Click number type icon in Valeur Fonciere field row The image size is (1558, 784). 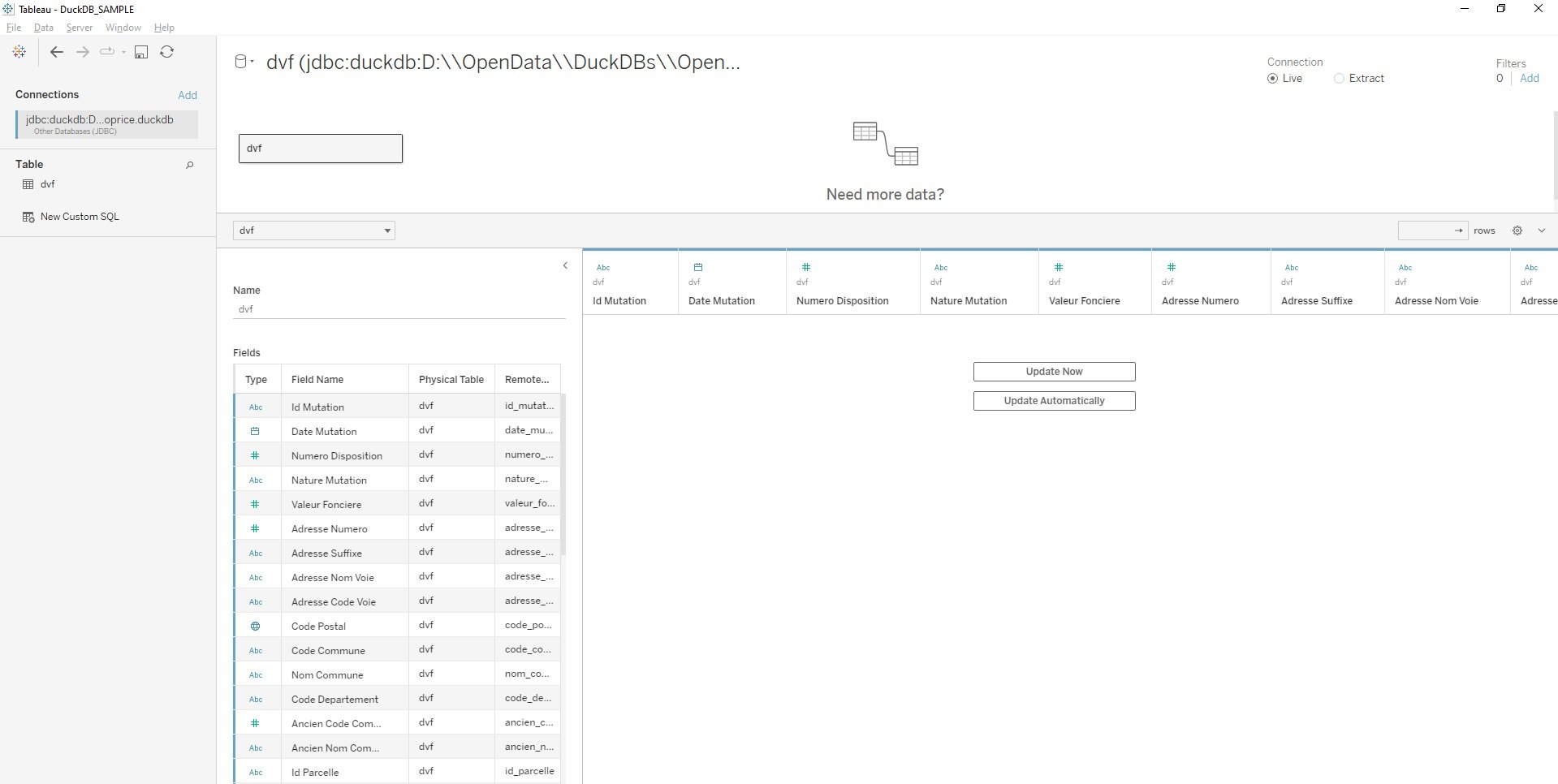[x=255, y=504]
